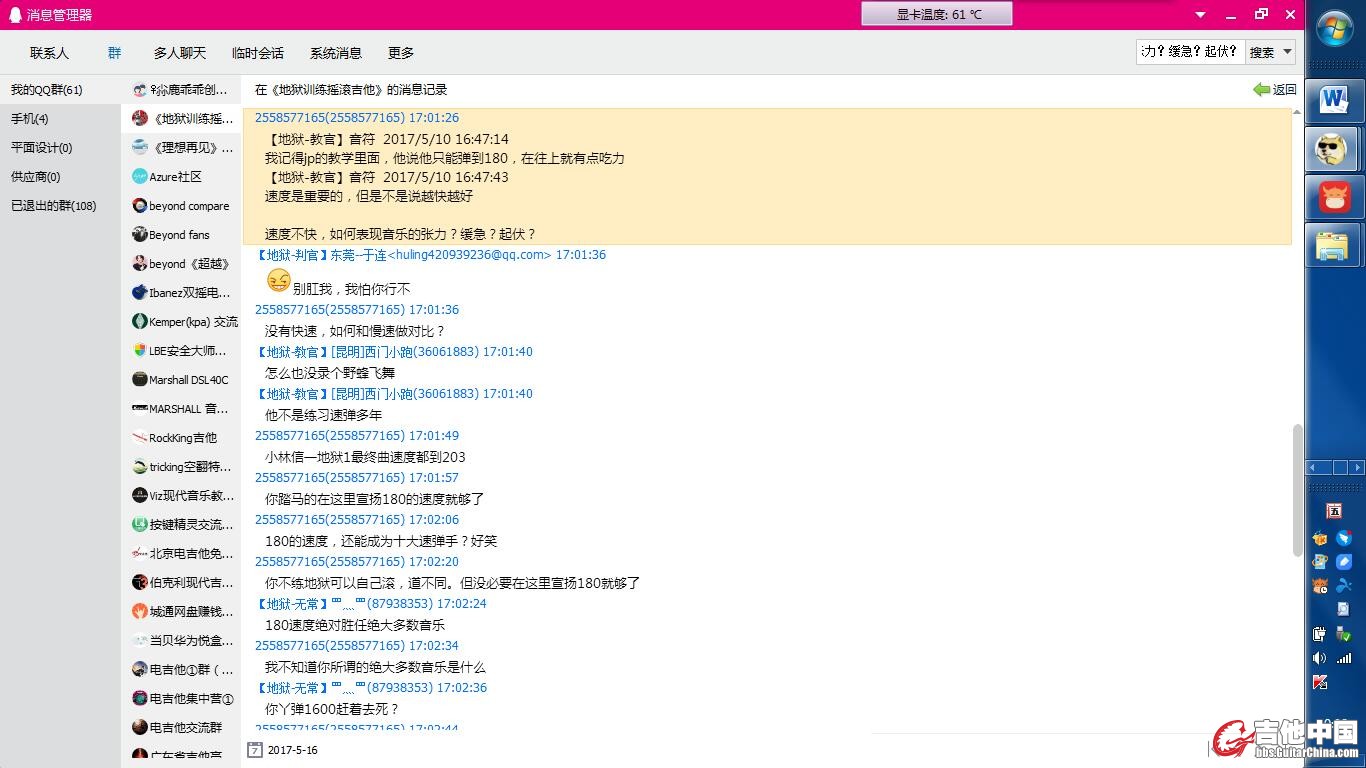Click the calendar date picker icon
This screenshot has width=1366, height=768.
click(255, 750)
